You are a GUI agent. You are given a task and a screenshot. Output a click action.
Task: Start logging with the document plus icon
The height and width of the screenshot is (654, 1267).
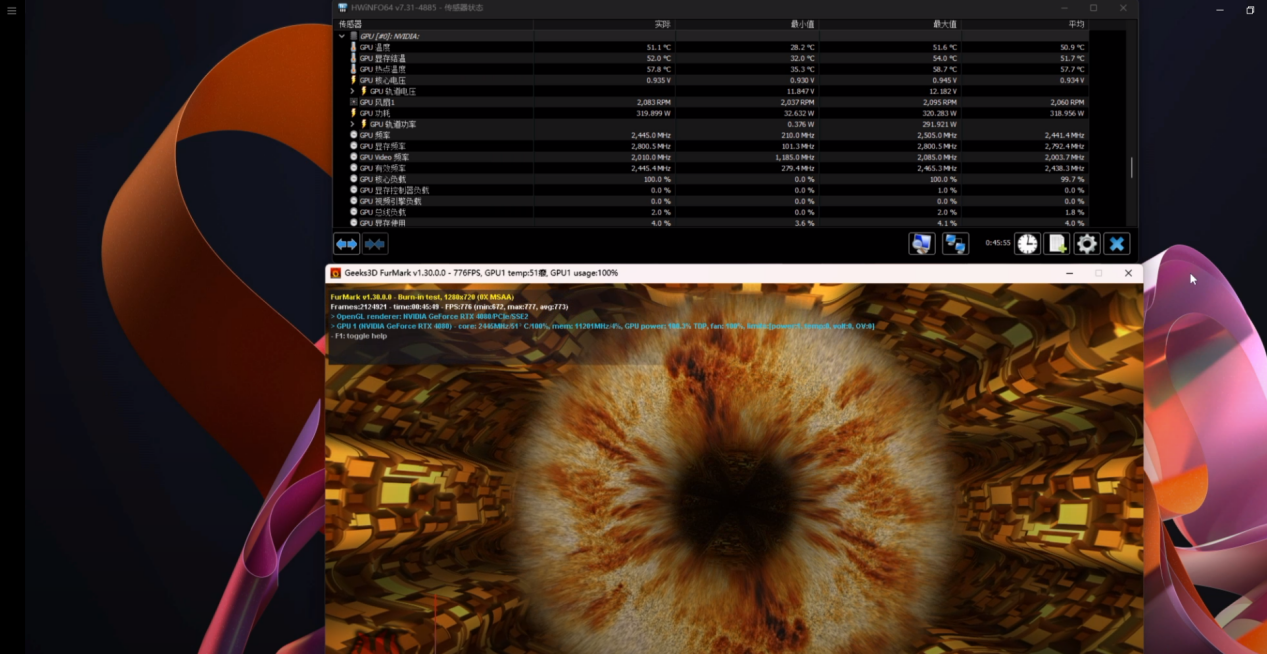click(x=1057, y=244)
